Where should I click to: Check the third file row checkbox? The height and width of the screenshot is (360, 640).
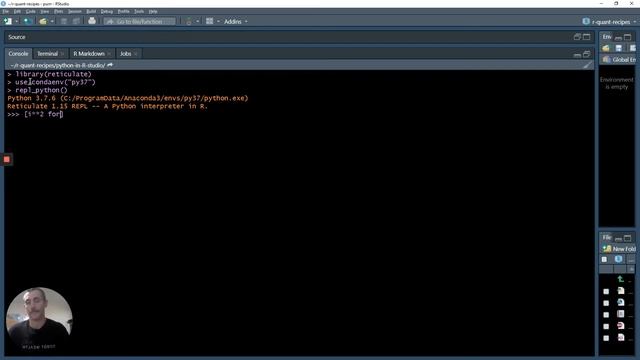point(606,315)
